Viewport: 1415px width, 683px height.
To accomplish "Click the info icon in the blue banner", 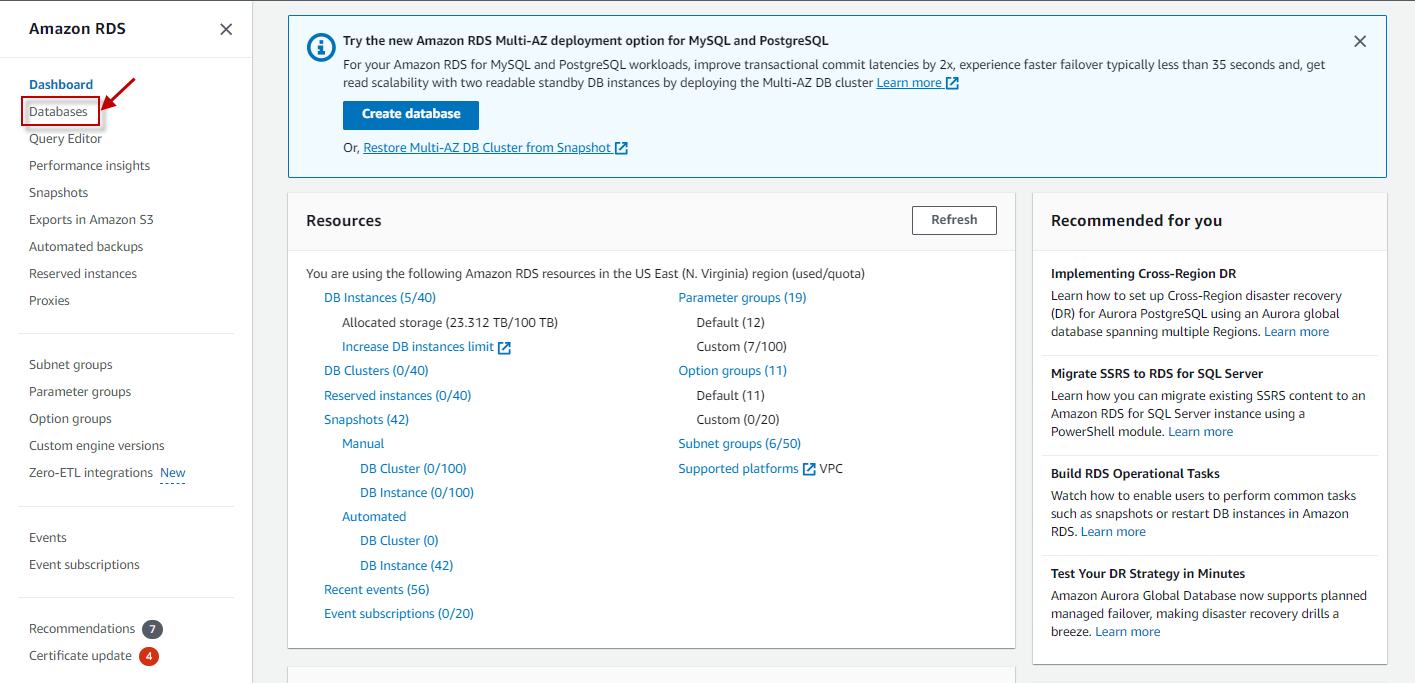I will (321, 46).
